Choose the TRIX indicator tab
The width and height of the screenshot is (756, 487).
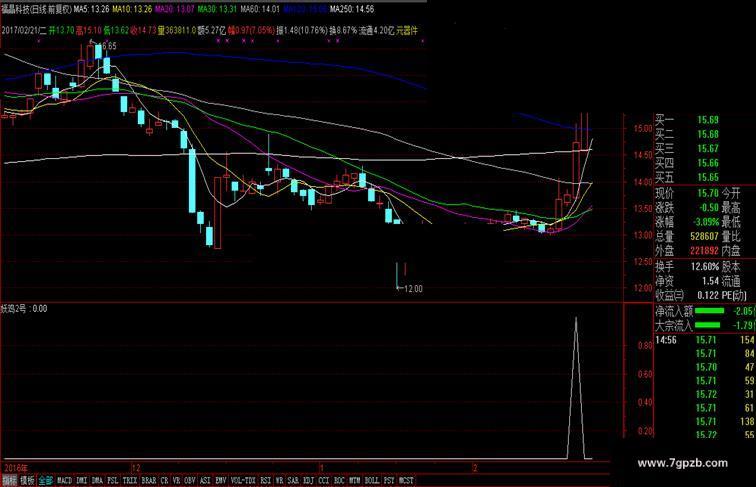click(x=130, y=481)
